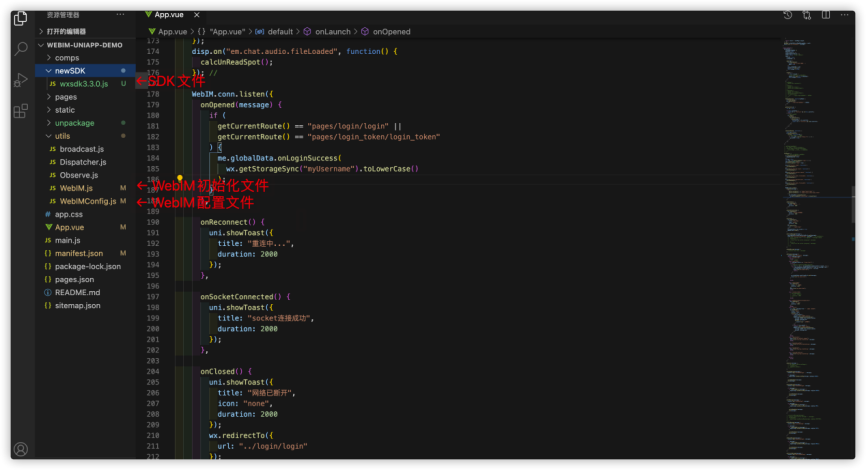Viewport: 866px width, 470px height.
Task: Click the lightbulb code action icon
Action: (x=180, y=177)
